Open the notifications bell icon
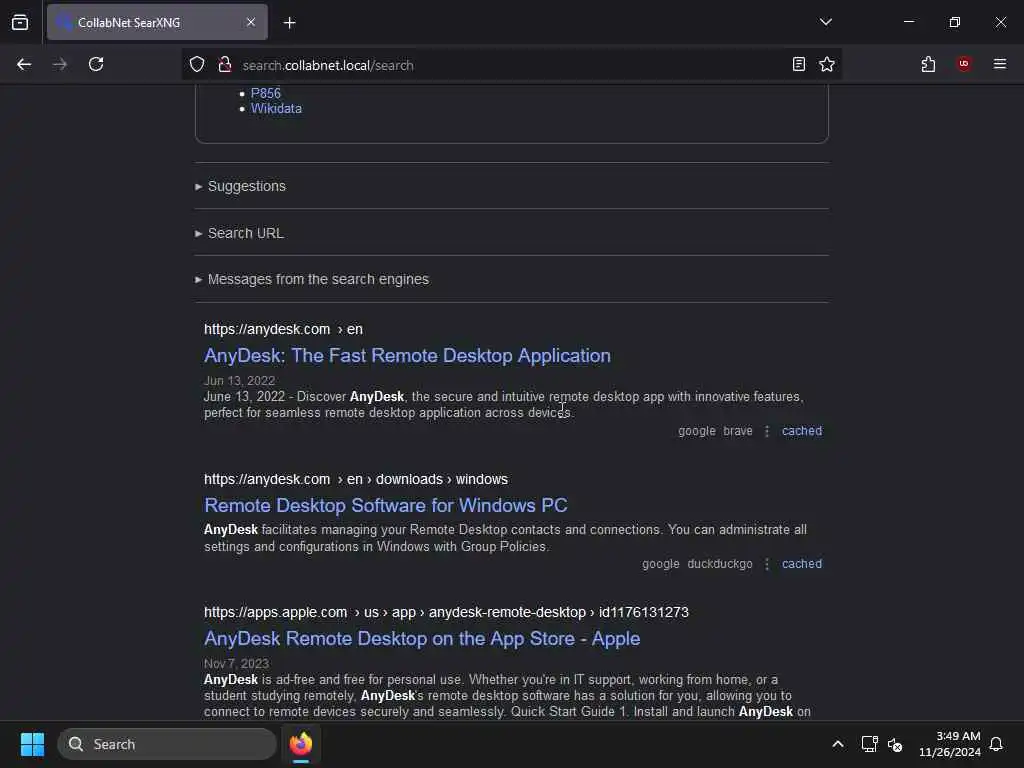Screen dimensions: 1024x768 pos(996,744)
